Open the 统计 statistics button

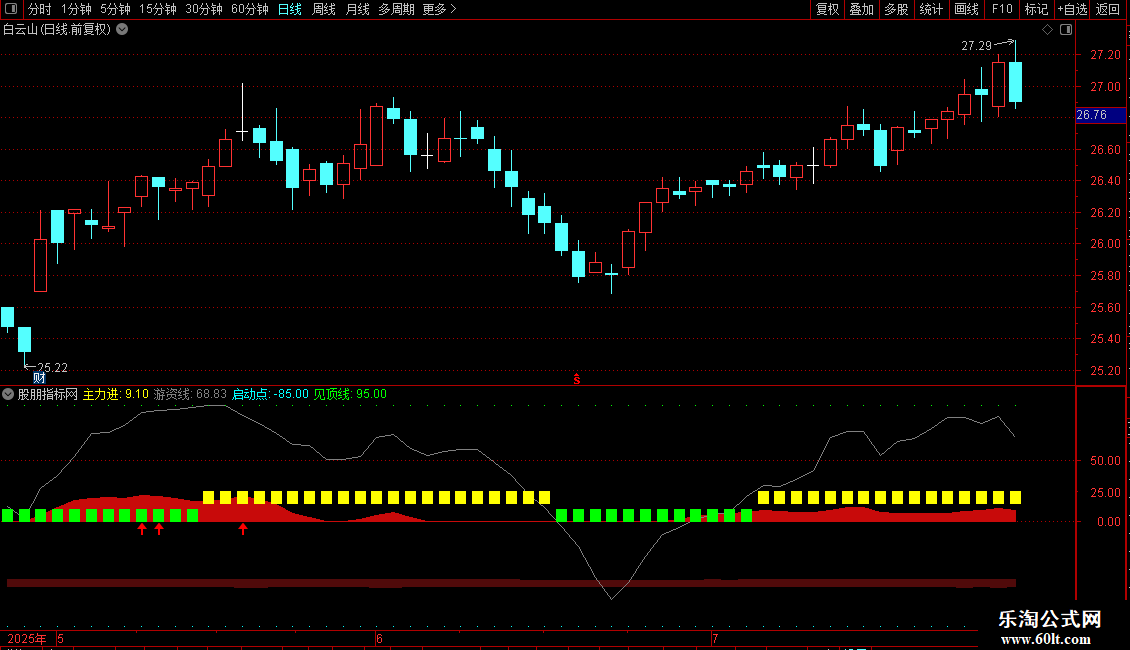[x=930, y=9]
